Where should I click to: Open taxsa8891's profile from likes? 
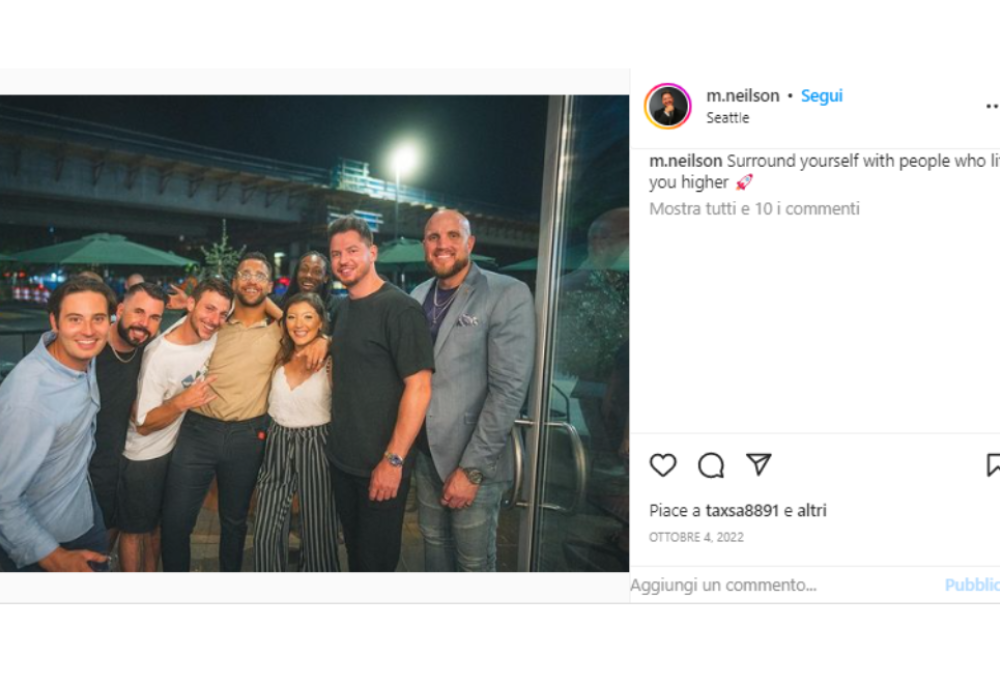pyautogui.click(x=742, y=511)
